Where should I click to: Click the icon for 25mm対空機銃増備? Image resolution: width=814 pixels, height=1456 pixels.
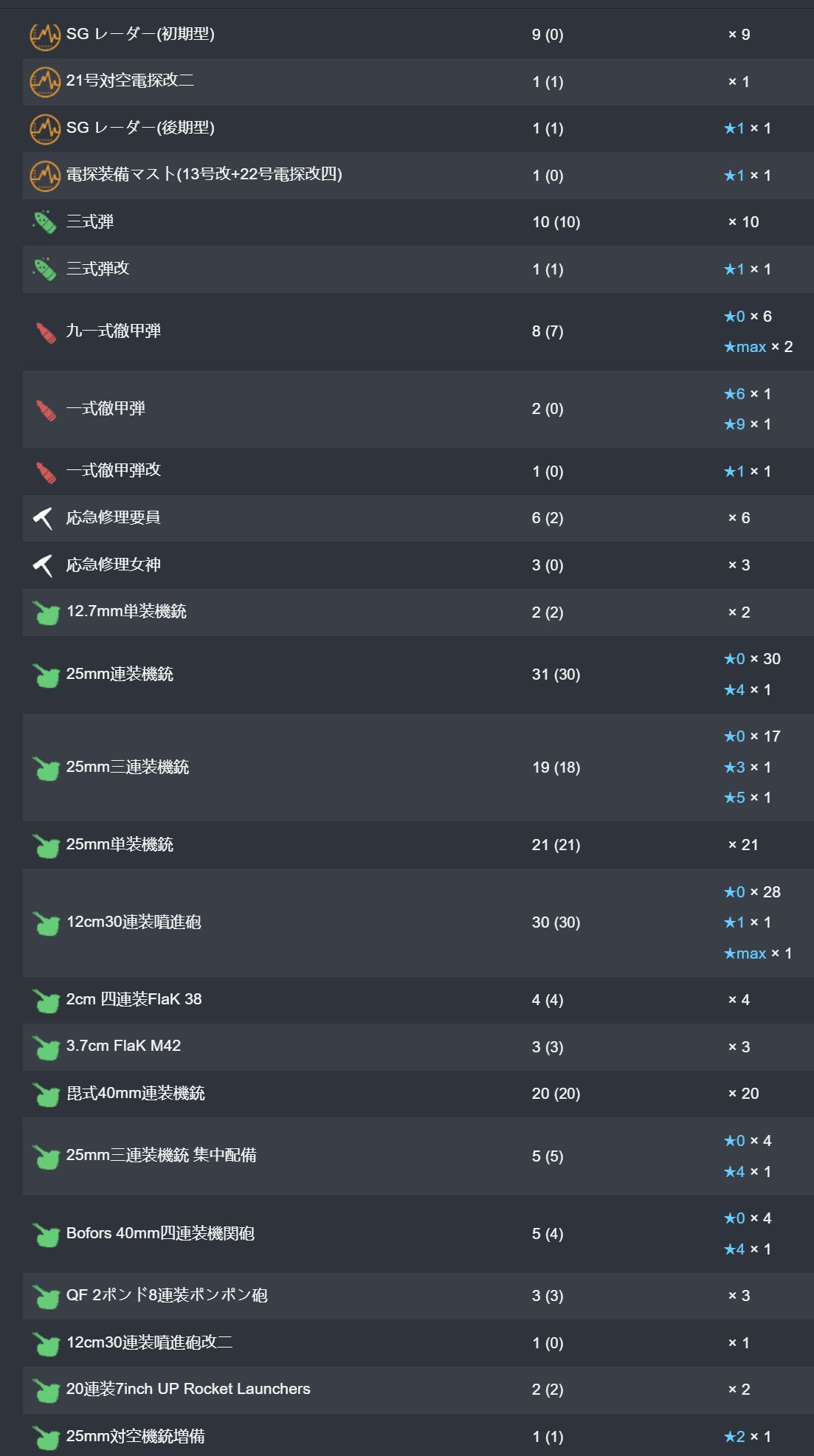click(x=46, y=1438)
